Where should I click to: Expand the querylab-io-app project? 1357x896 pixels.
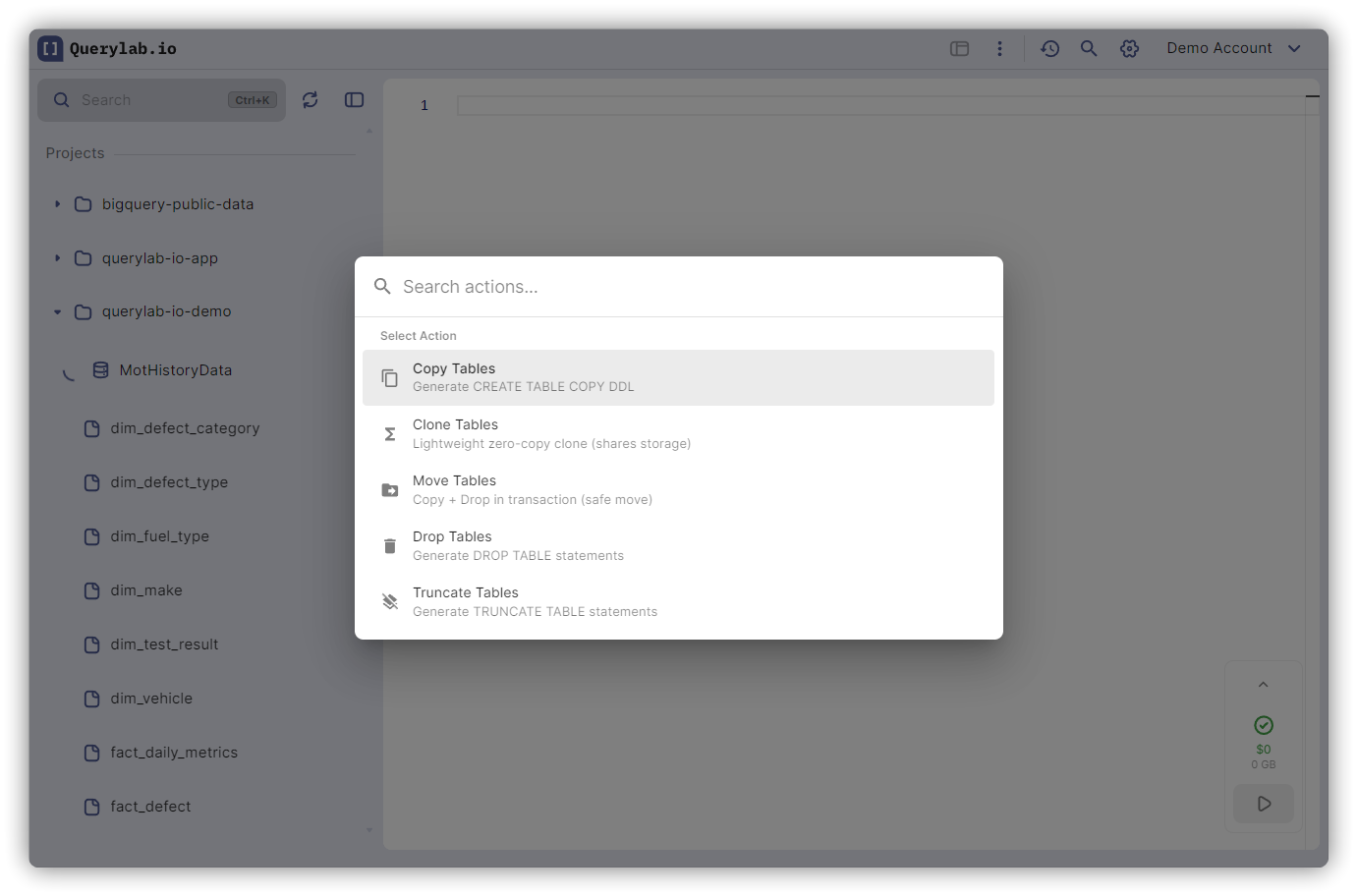58,258
